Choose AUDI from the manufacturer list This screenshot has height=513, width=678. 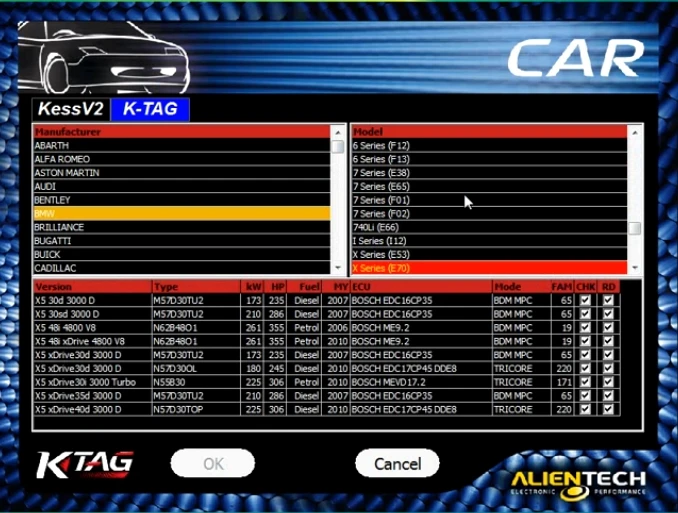182,186
